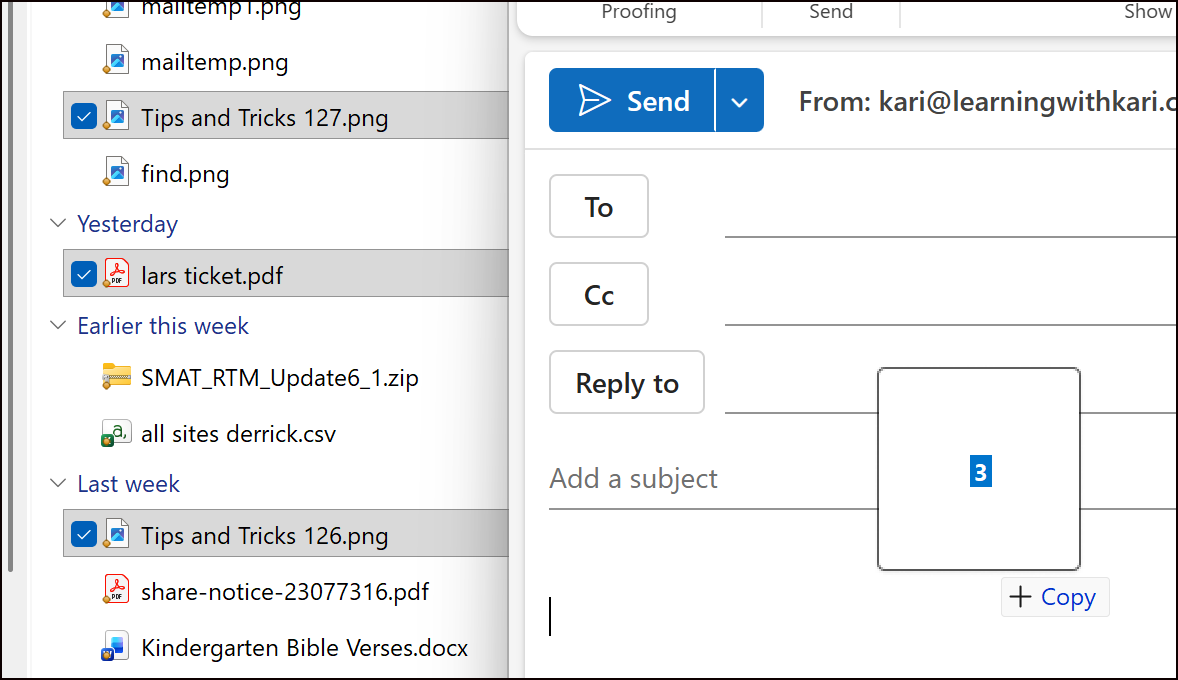Click the CSV icon for all sites derrick.csv
Image resolution: width=1178 pixels, height=680 pixels.
(x=117, y=433)
